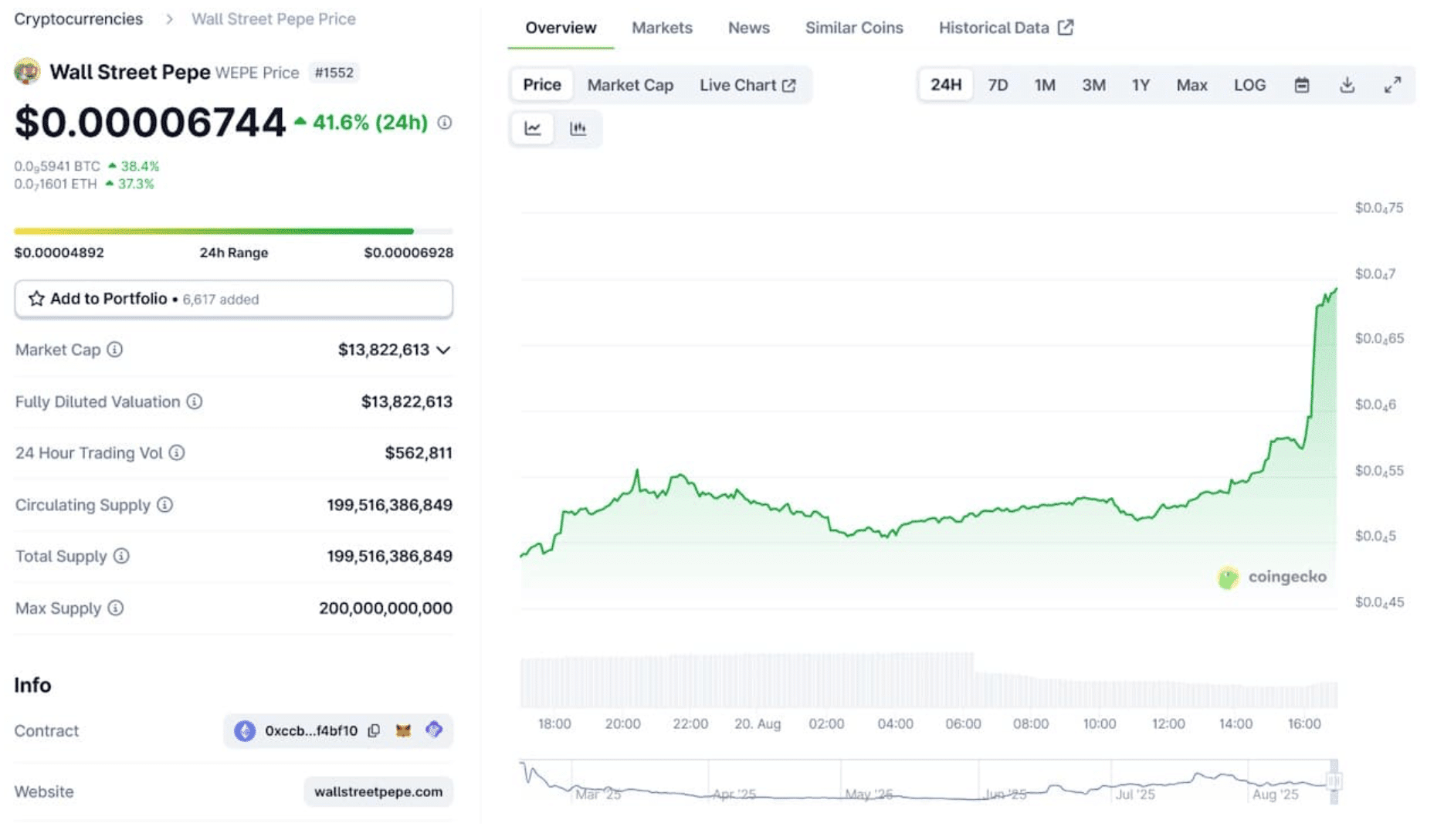Click the $0.00004892 24h low value
The width and height of the screenshot is (1444, 840).
click(59, 252)
